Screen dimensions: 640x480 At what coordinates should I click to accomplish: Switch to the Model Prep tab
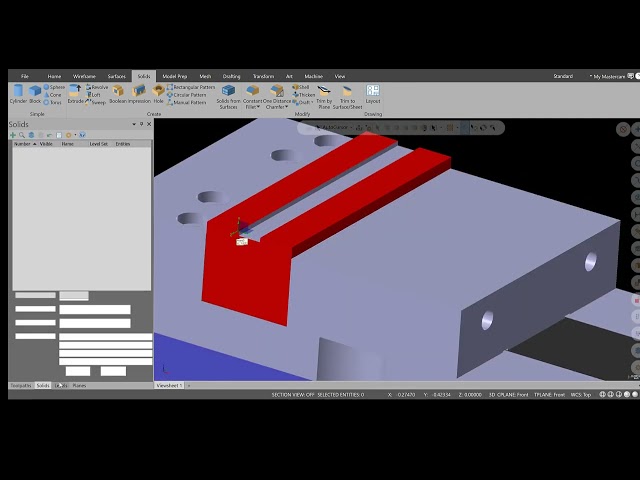[x=175, y=76]
